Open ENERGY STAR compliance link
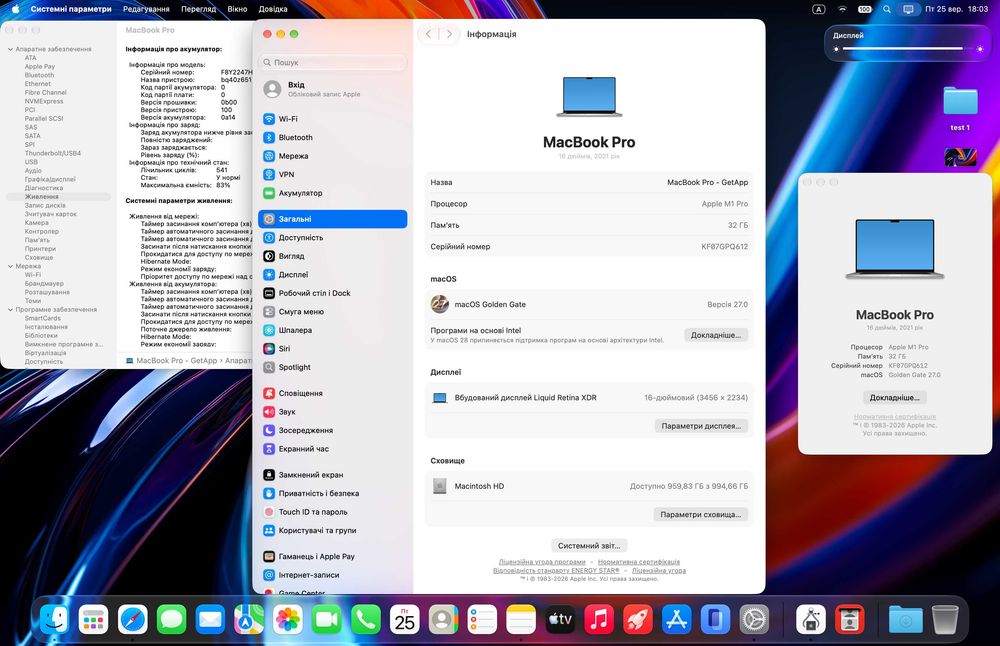 pyautogui.click(x=556, y=570)
